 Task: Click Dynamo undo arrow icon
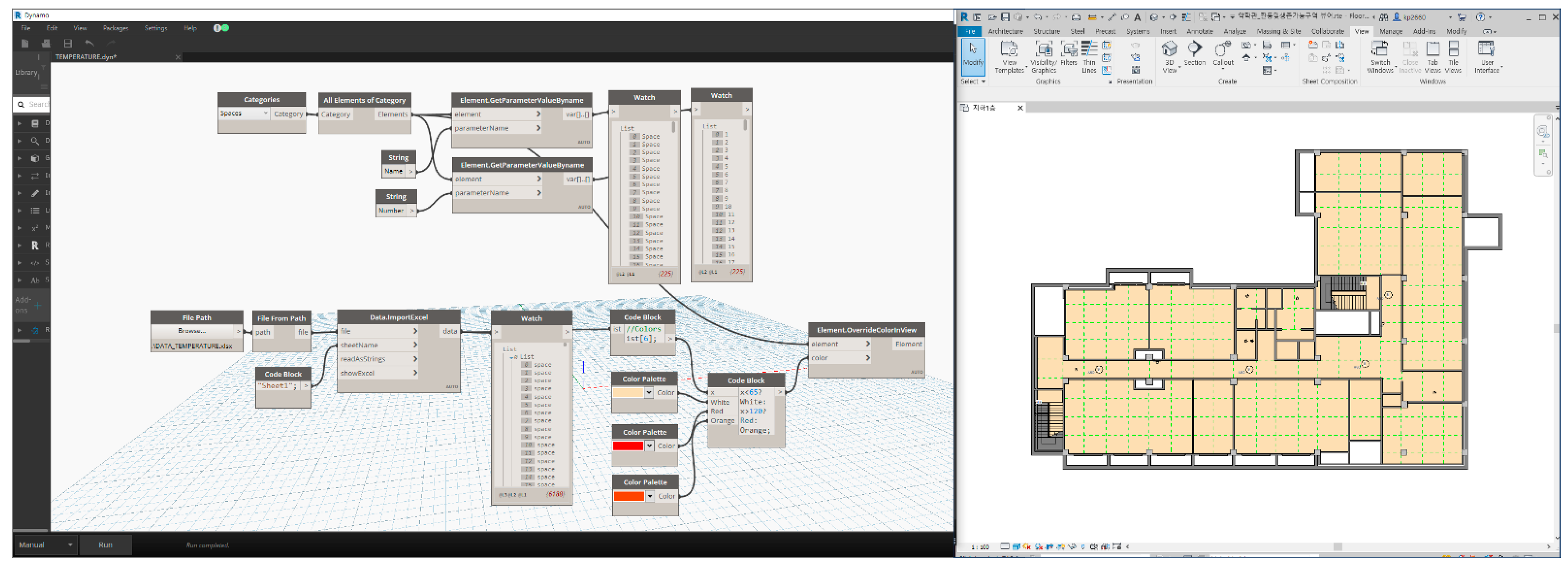pos(90,43)
